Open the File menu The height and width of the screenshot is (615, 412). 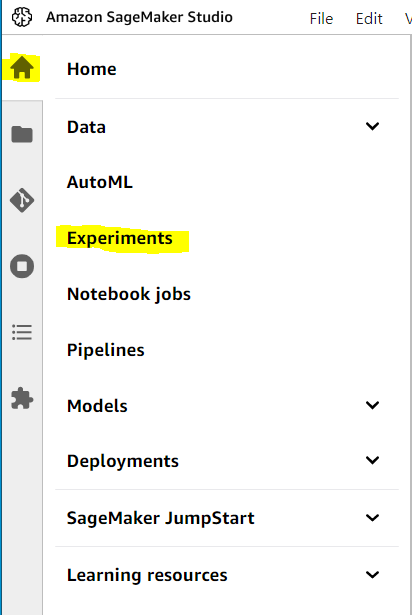pos(321,18)
